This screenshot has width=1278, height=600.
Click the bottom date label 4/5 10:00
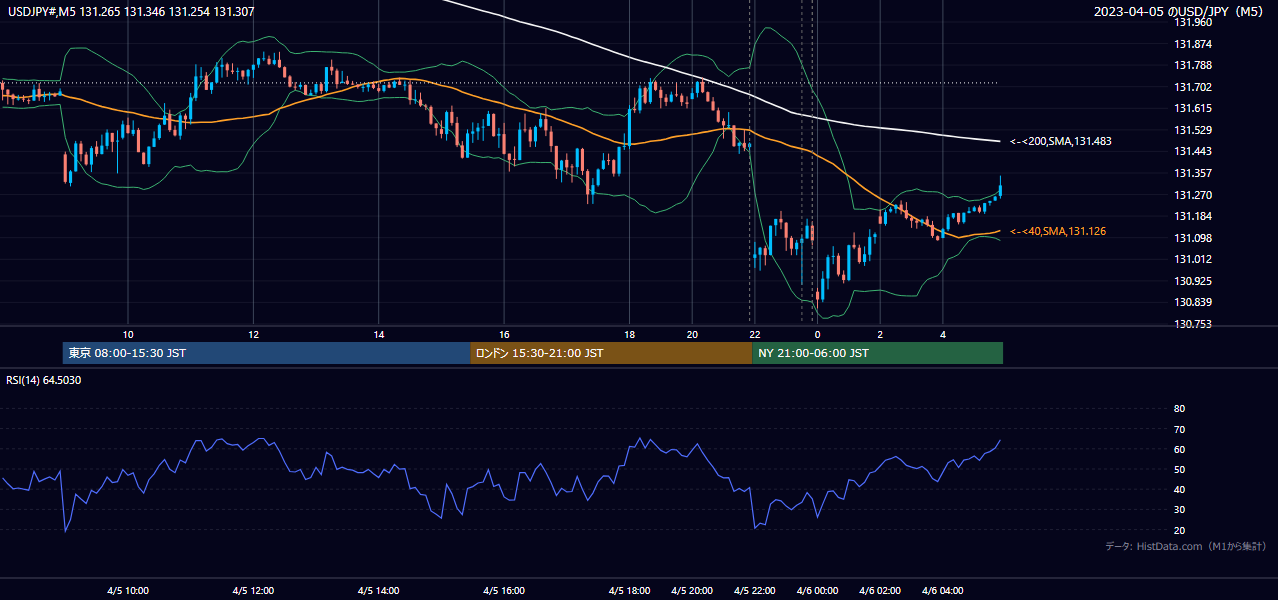click(127, 591)
